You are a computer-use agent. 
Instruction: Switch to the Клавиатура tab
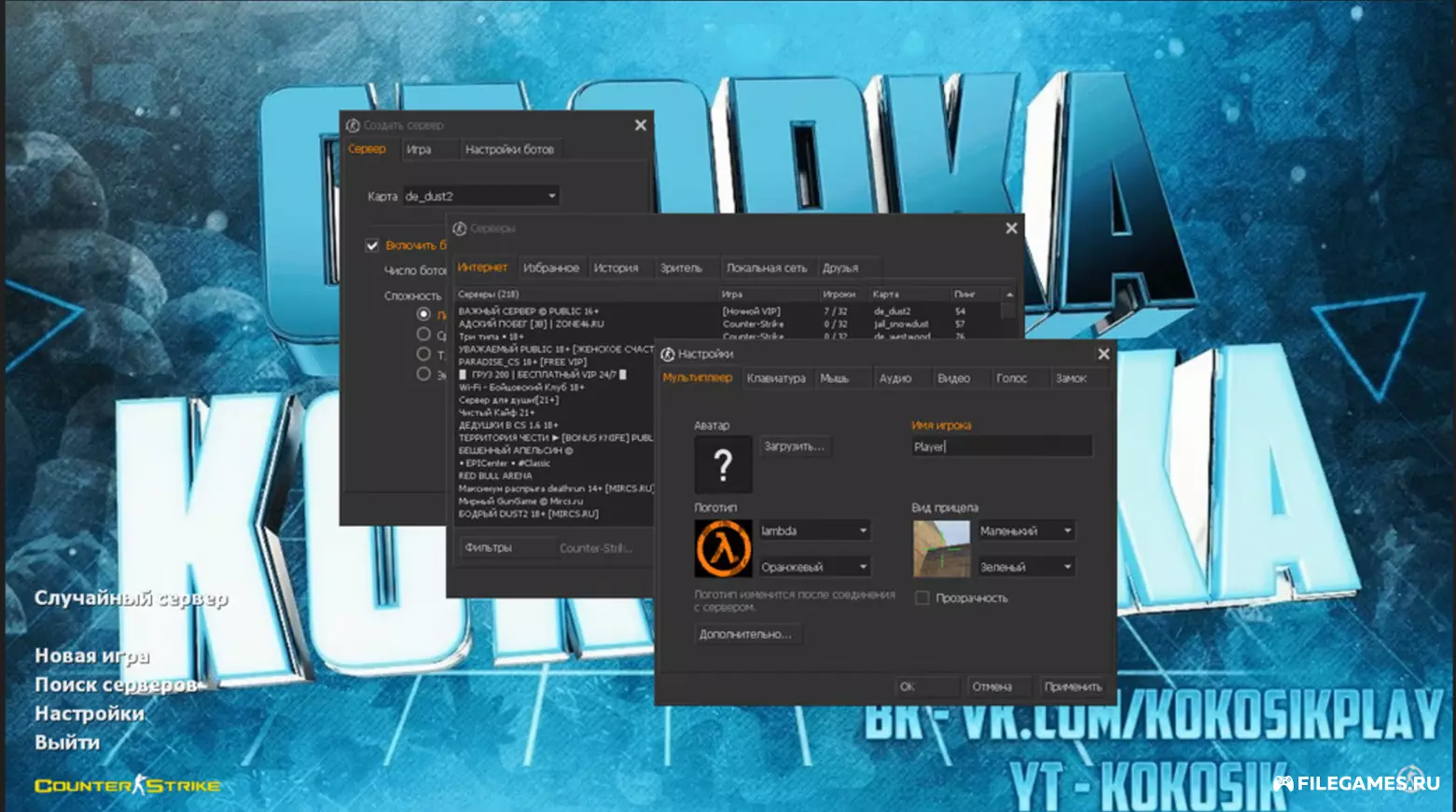[x=776, y=378]
